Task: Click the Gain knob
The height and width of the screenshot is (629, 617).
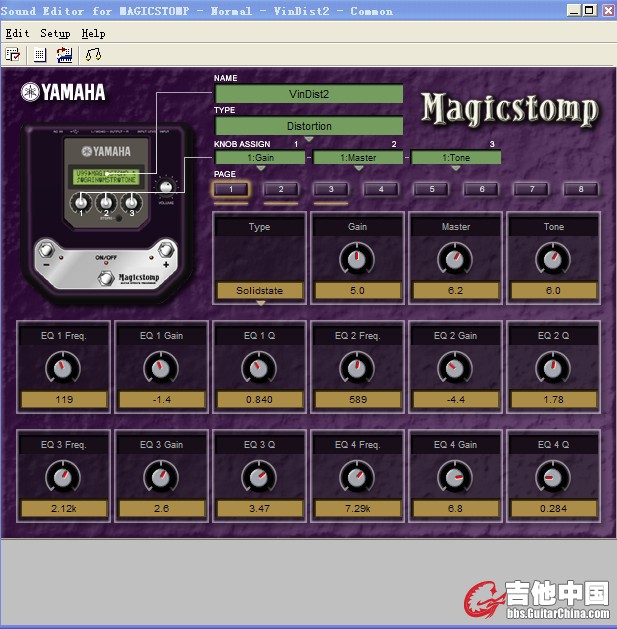Action: (357, 259)
